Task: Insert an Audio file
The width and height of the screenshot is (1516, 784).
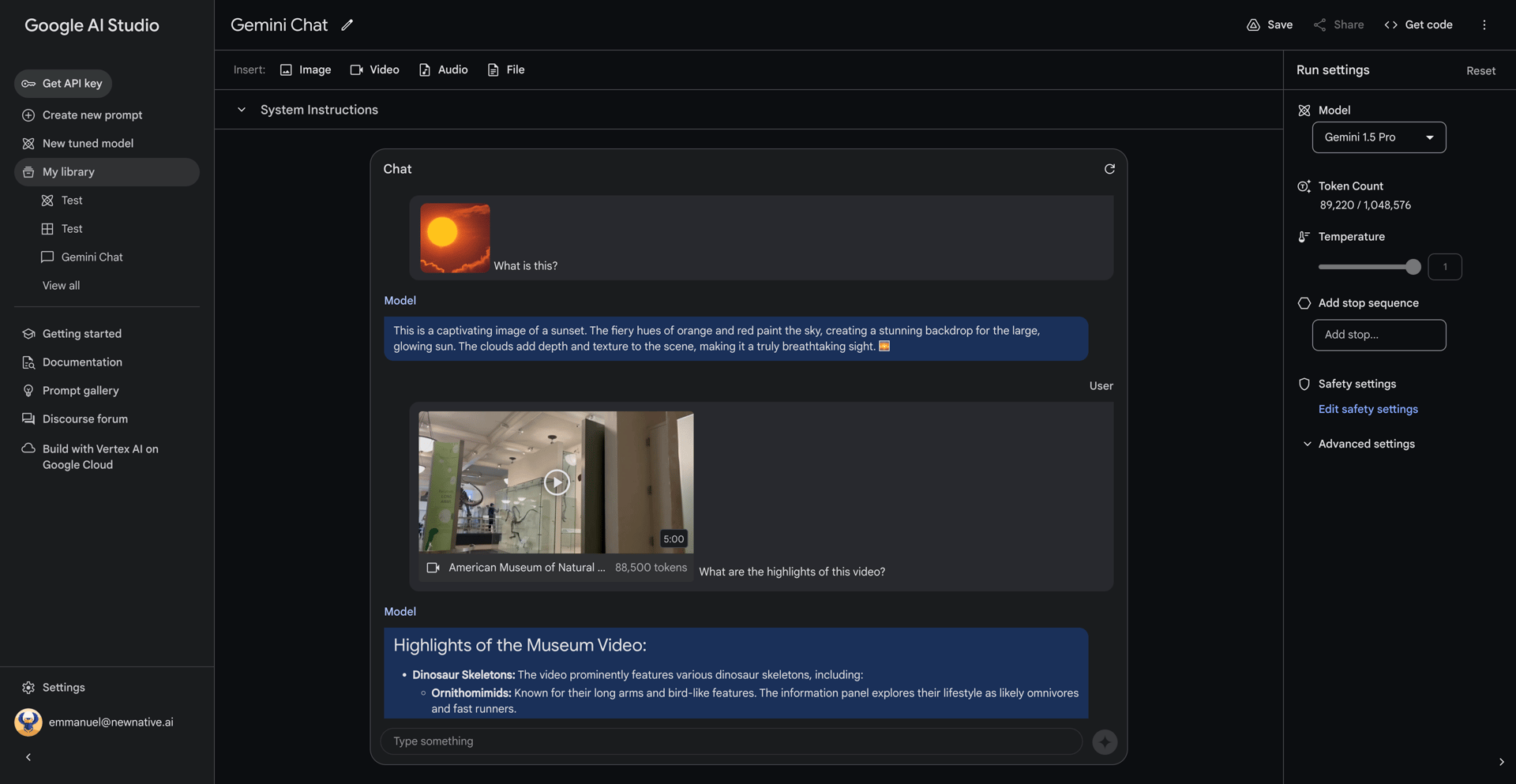Action: coord(443,69)
